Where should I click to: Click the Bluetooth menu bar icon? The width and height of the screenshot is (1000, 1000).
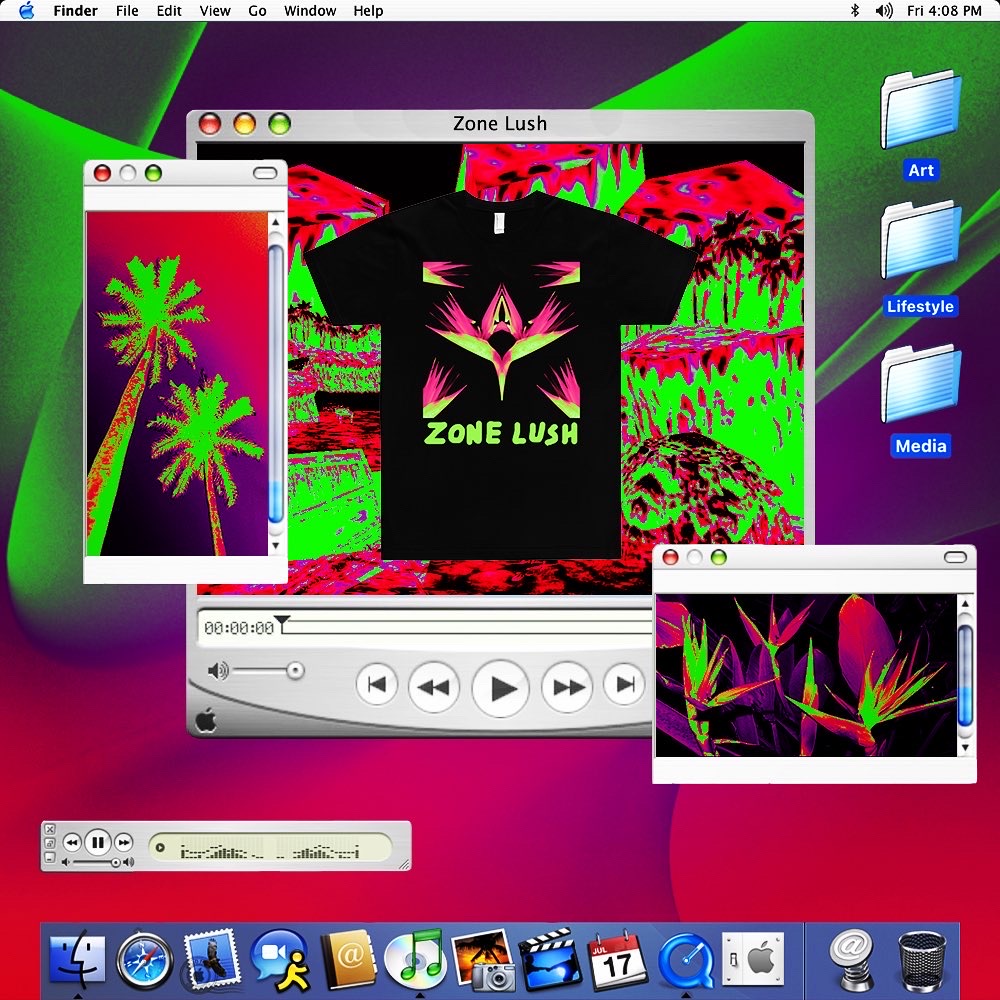855,10
